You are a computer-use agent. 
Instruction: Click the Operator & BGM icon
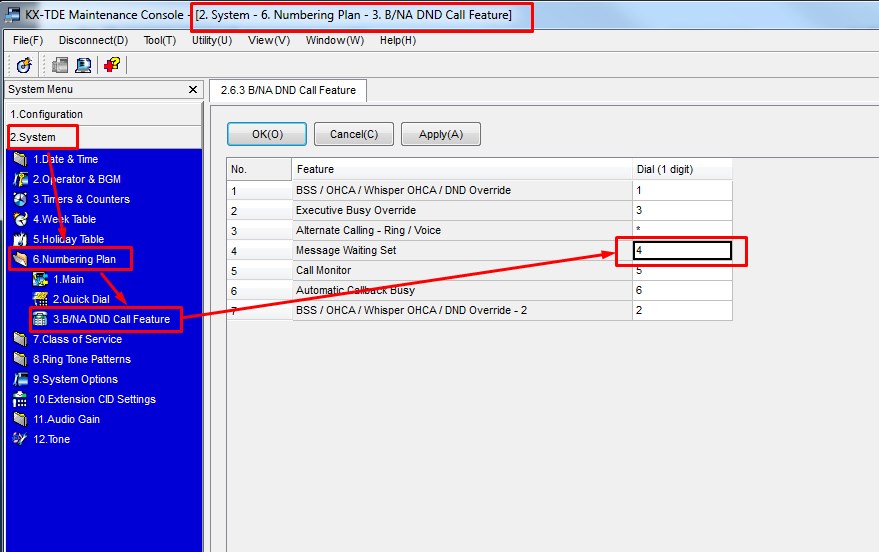(x=20, y=179)
